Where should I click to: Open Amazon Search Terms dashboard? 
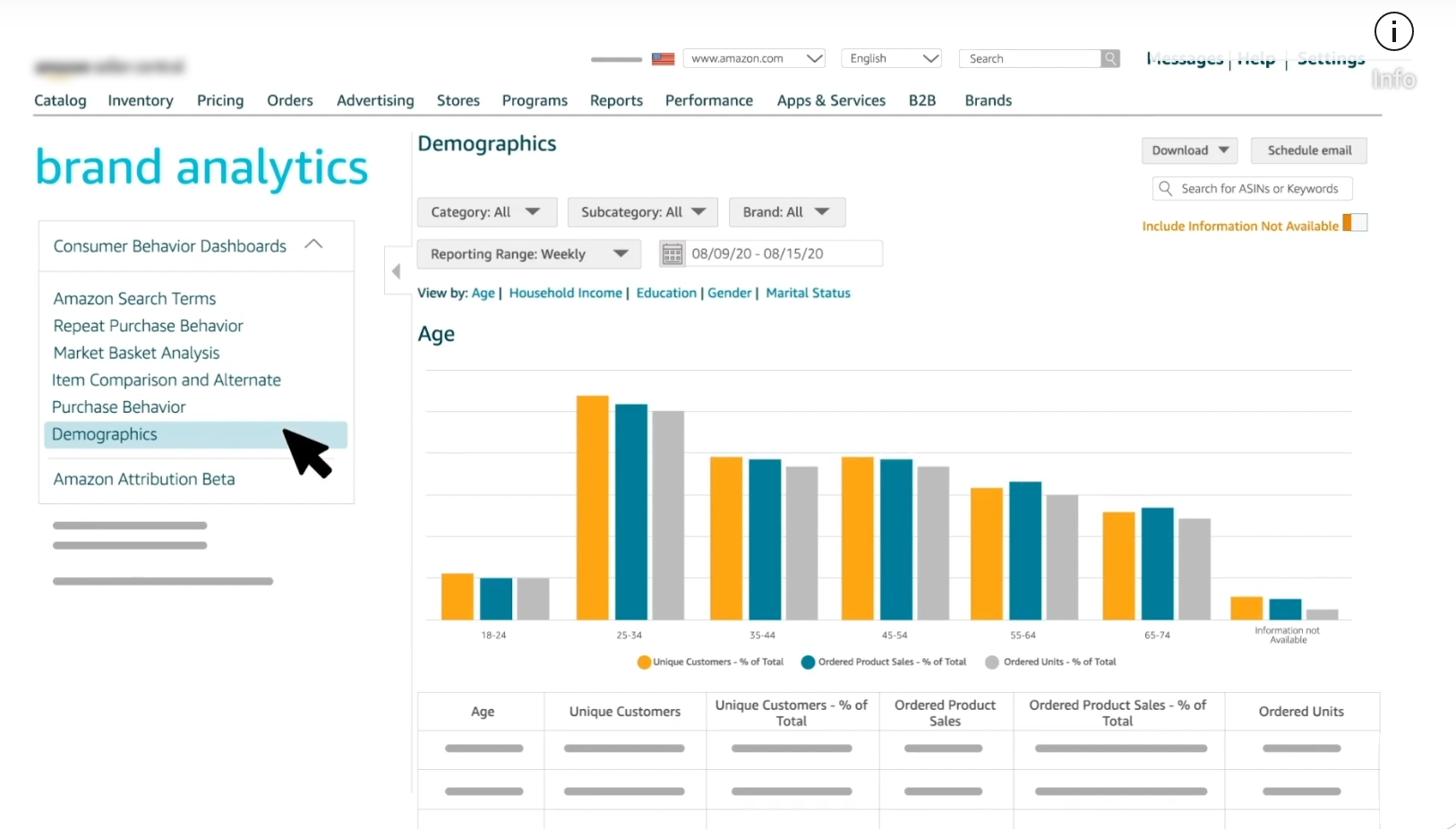point(134,298)
